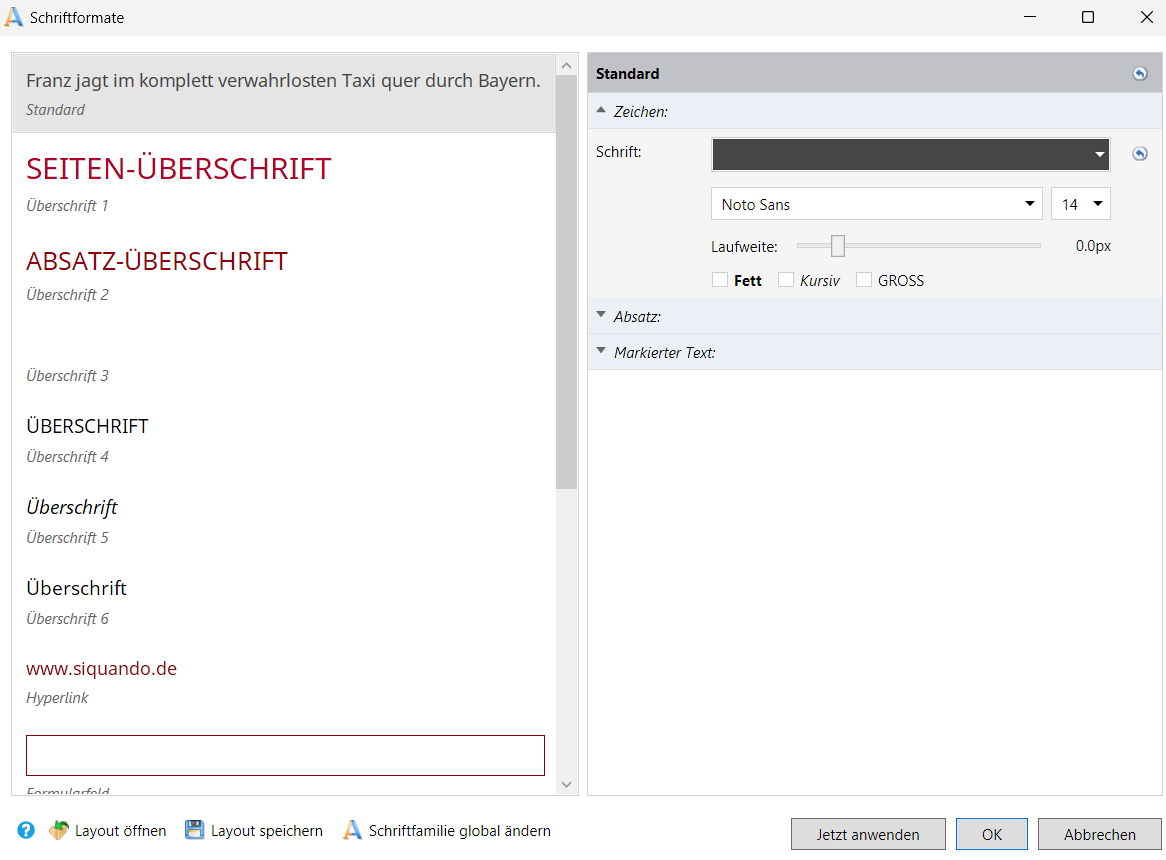Enable the GROSS uppercase checkbox
Viewport: 1166px width, 860px height.
point(863,280)
